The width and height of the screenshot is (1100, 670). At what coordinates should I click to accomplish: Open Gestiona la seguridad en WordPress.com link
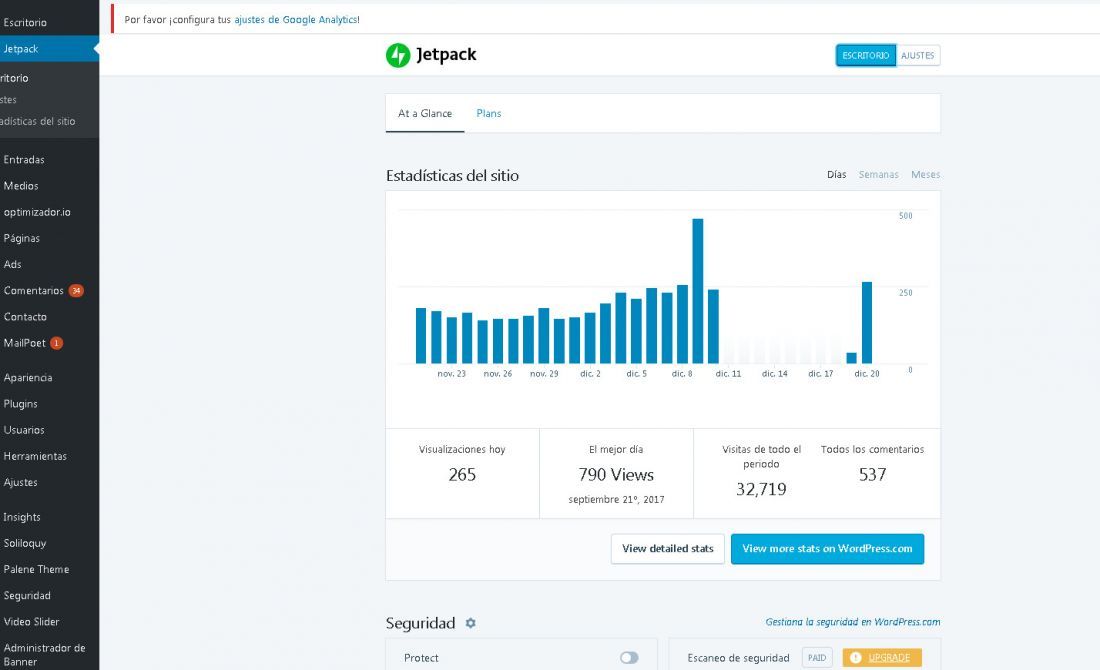coord(852,622)
